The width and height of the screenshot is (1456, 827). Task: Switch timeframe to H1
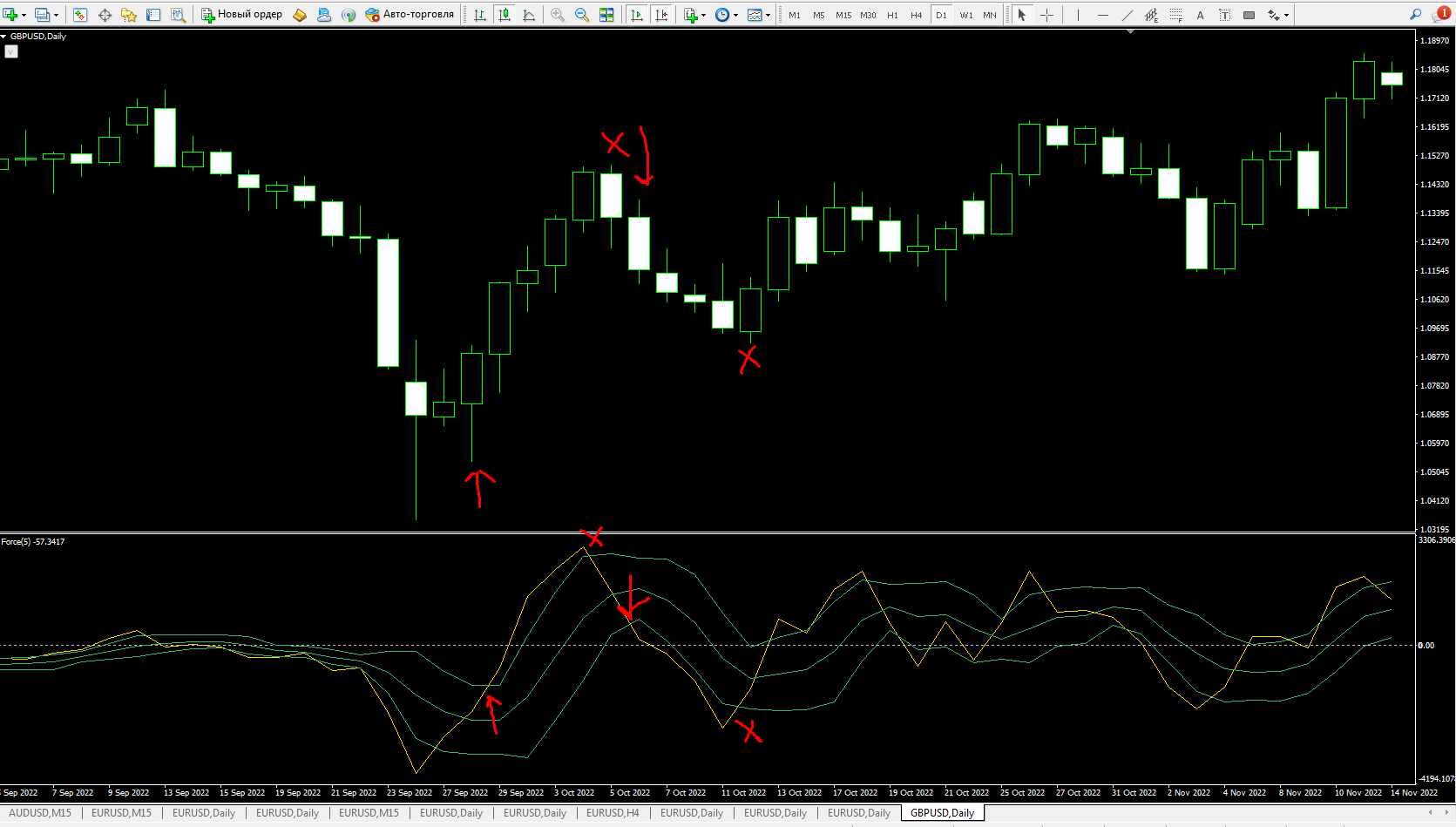892,15
